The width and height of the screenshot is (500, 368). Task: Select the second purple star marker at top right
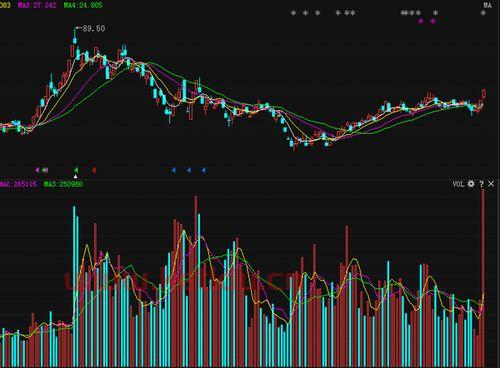coord(433,21)
